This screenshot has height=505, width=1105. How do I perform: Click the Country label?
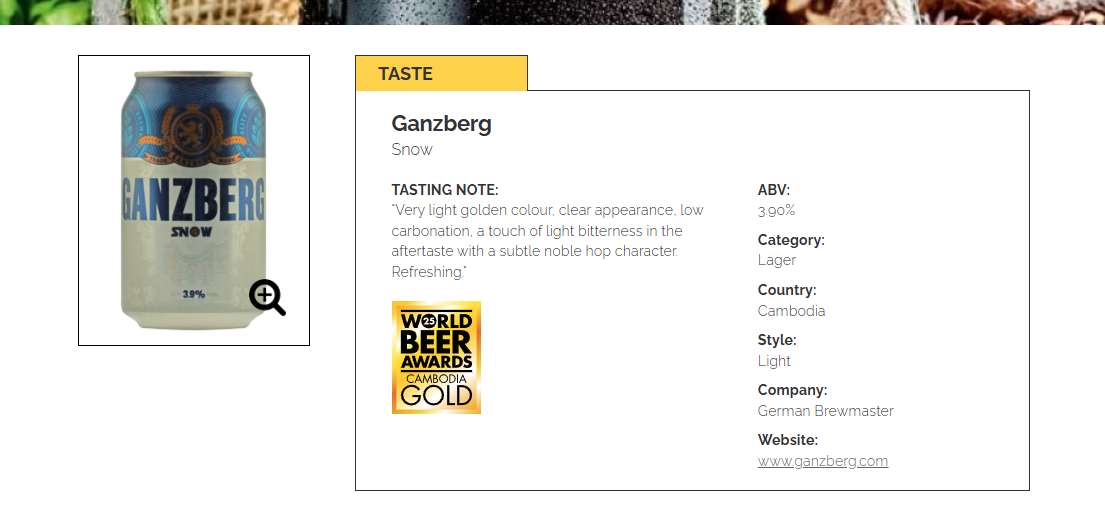(787, 290)
